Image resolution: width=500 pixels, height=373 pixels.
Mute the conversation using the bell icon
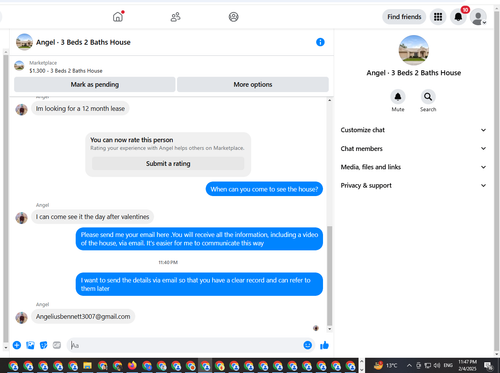398,97
